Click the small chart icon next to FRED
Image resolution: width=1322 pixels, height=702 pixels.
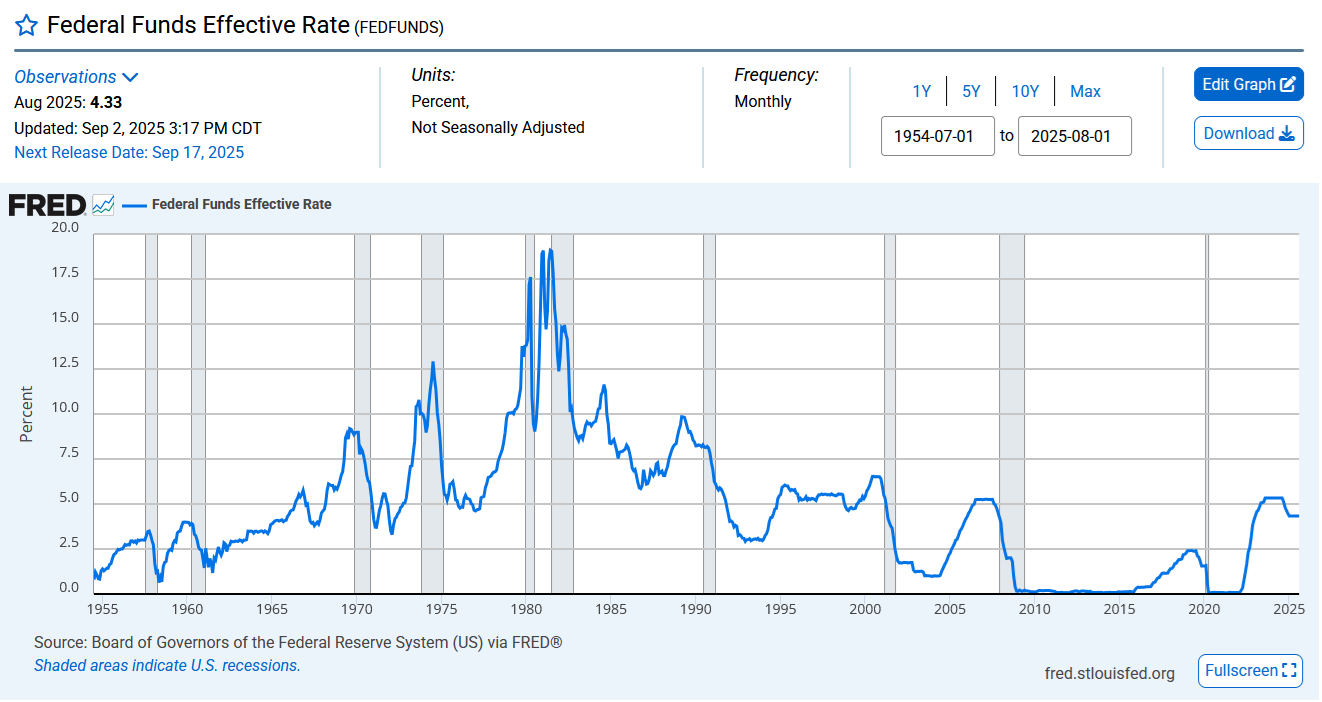(x=103, y=205)
